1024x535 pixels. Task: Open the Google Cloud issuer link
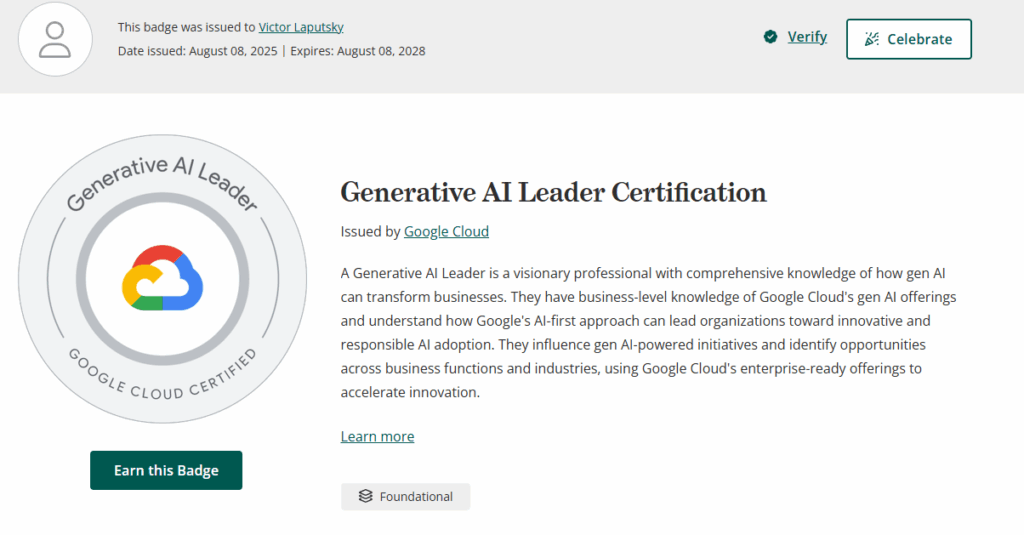click(446, 231)
